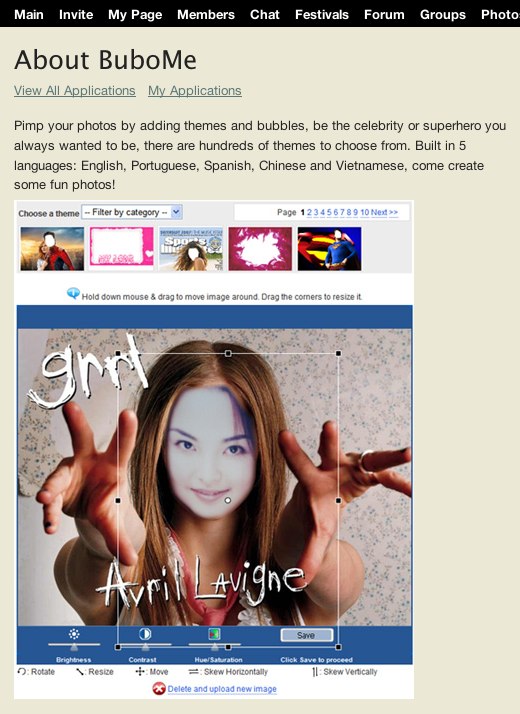Click Delete and upload new image

(x=222, y=689)
